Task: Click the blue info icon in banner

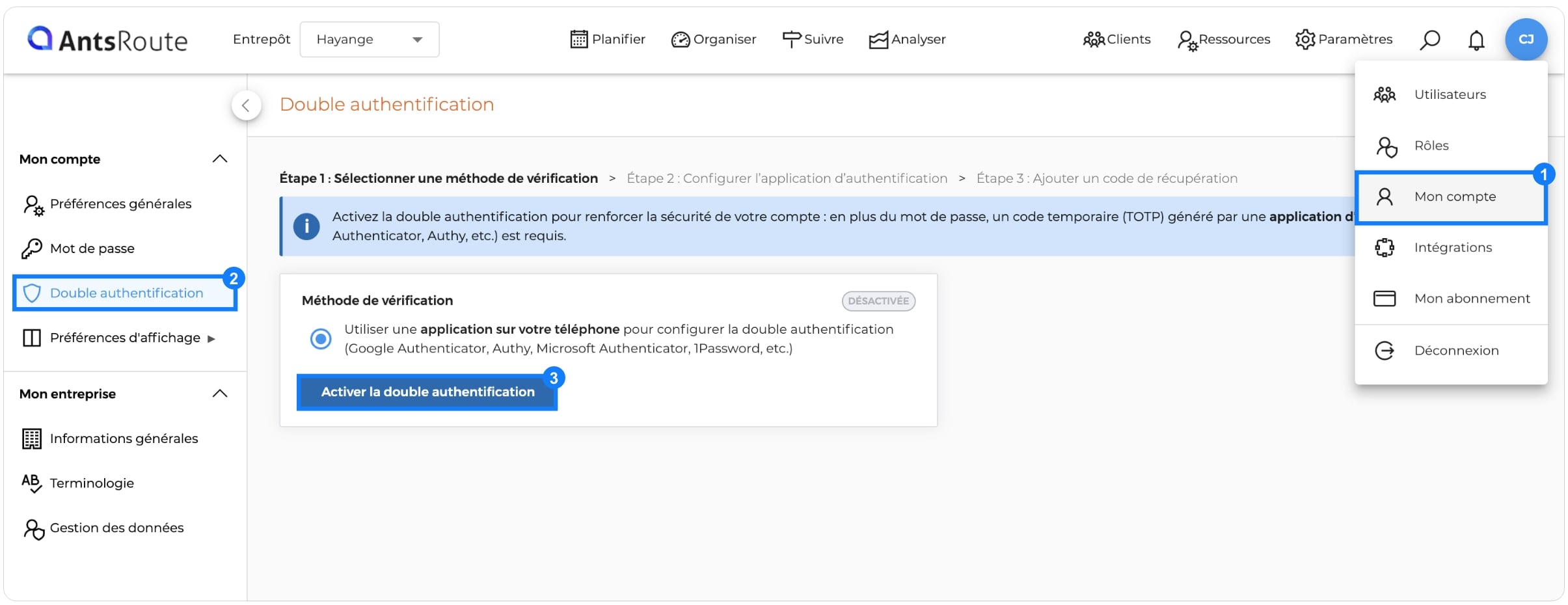Action: [x=306, y=226]
